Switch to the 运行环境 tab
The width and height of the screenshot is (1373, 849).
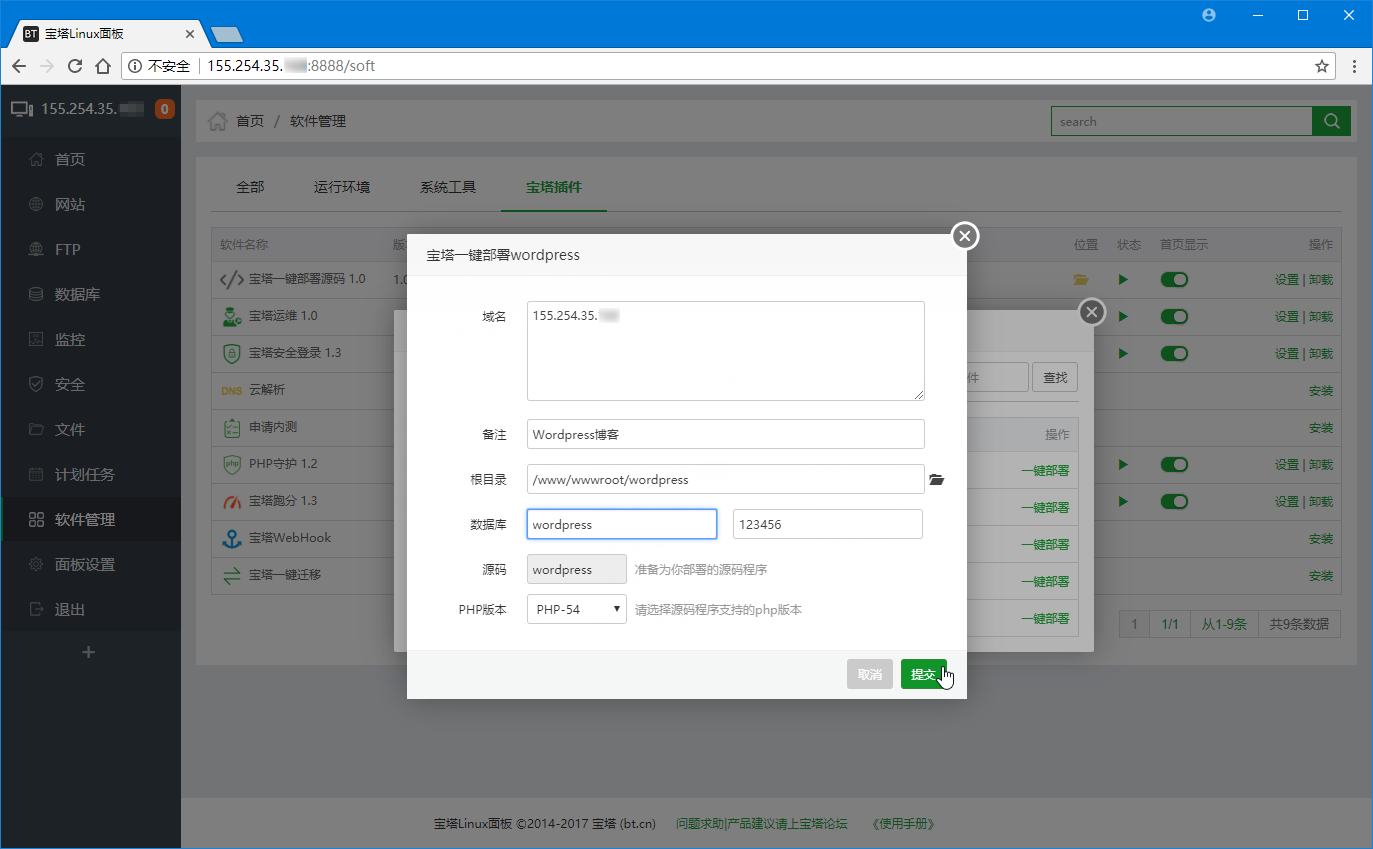342,187
